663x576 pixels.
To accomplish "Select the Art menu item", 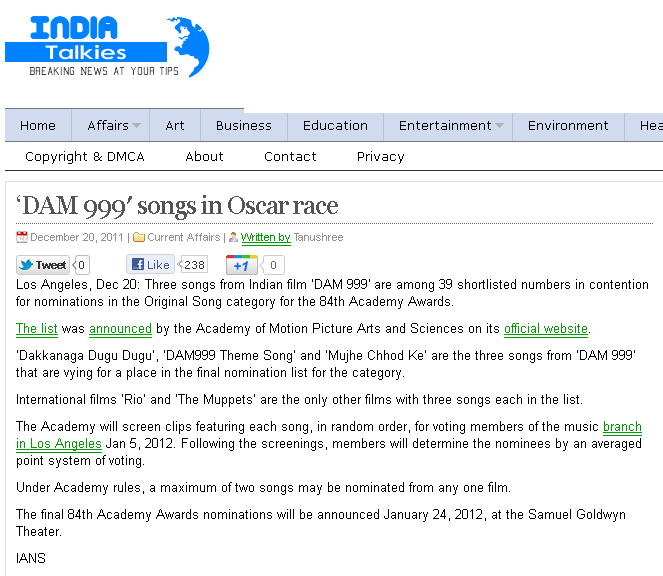I will (175, 126).
